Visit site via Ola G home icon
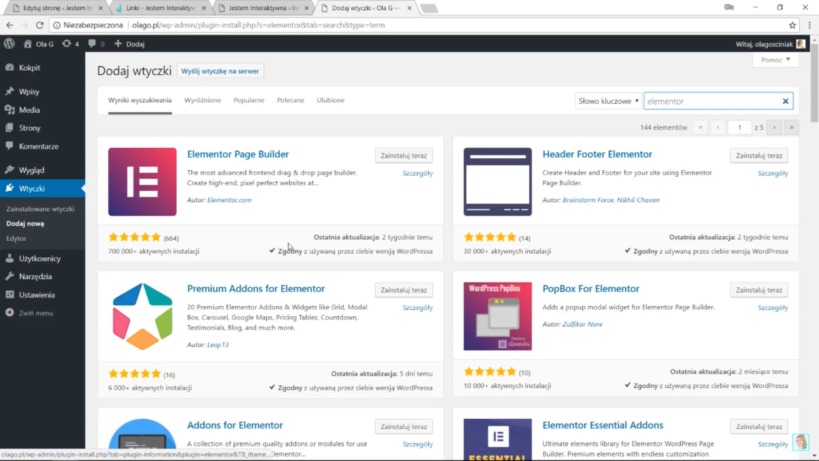This screenshot has width=819, height=461. [x=28, y=44]
